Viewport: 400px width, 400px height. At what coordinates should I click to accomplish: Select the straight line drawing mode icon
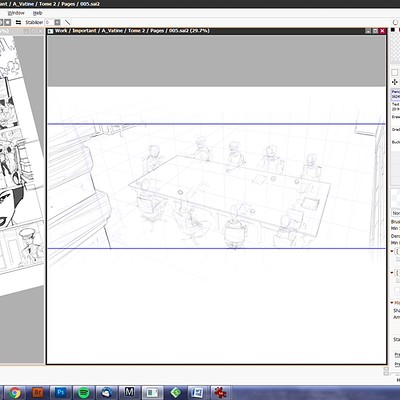(x=68, y=22)
